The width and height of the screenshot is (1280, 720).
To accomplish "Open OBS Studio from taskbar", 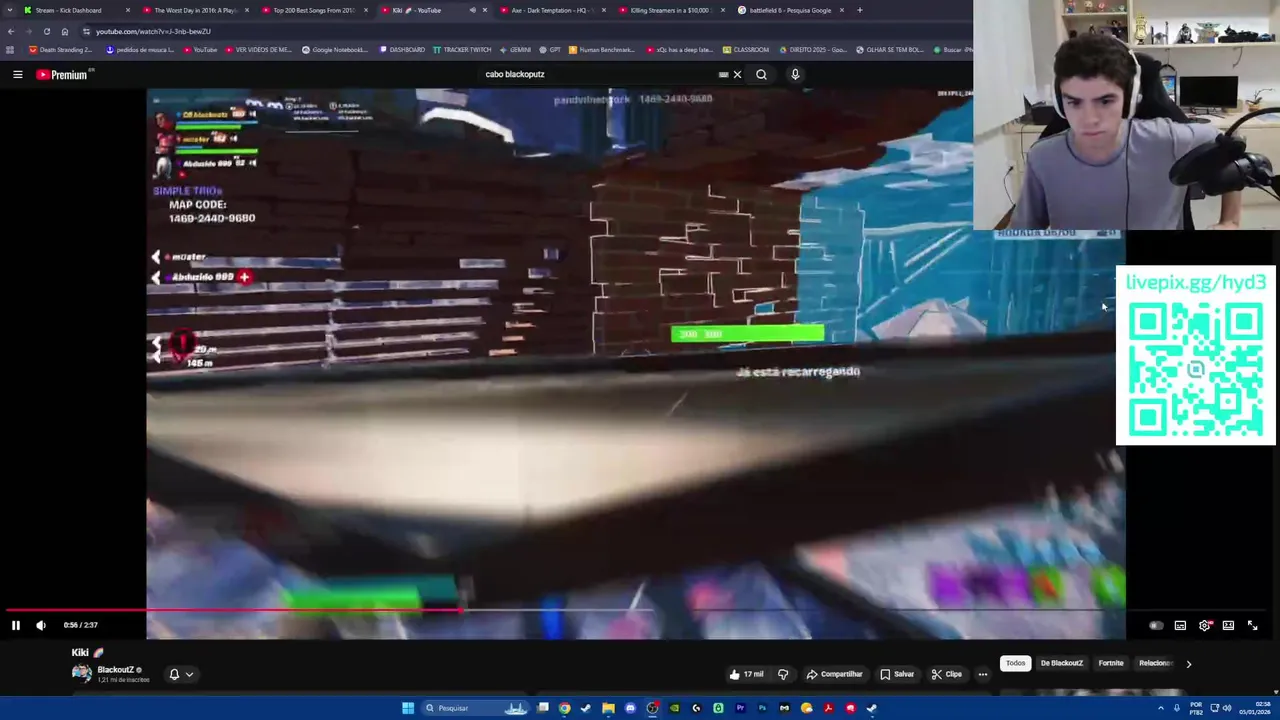I will (652, 708).
